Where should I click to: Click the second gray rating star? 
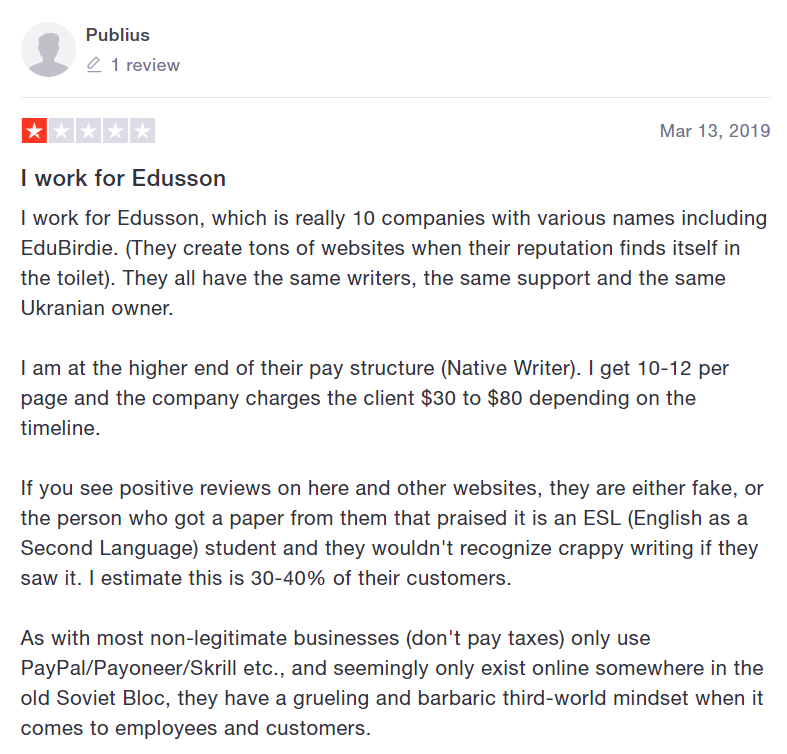coord(61,131)
